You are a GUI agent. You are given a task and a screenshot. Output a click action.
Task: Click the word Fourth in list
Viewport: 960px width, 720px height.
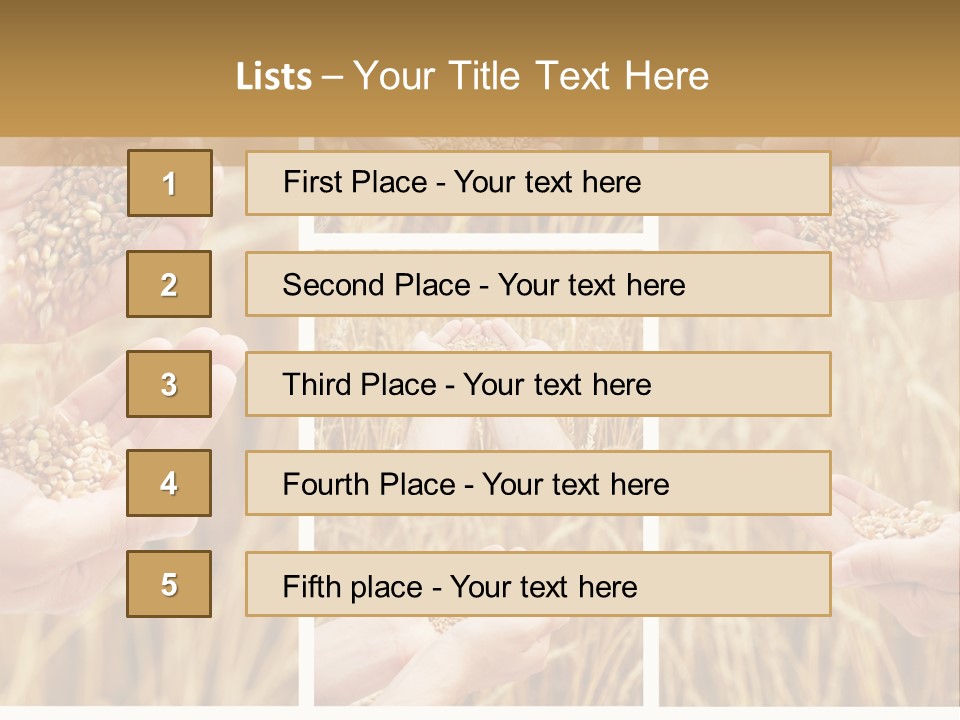coord(326,484)
